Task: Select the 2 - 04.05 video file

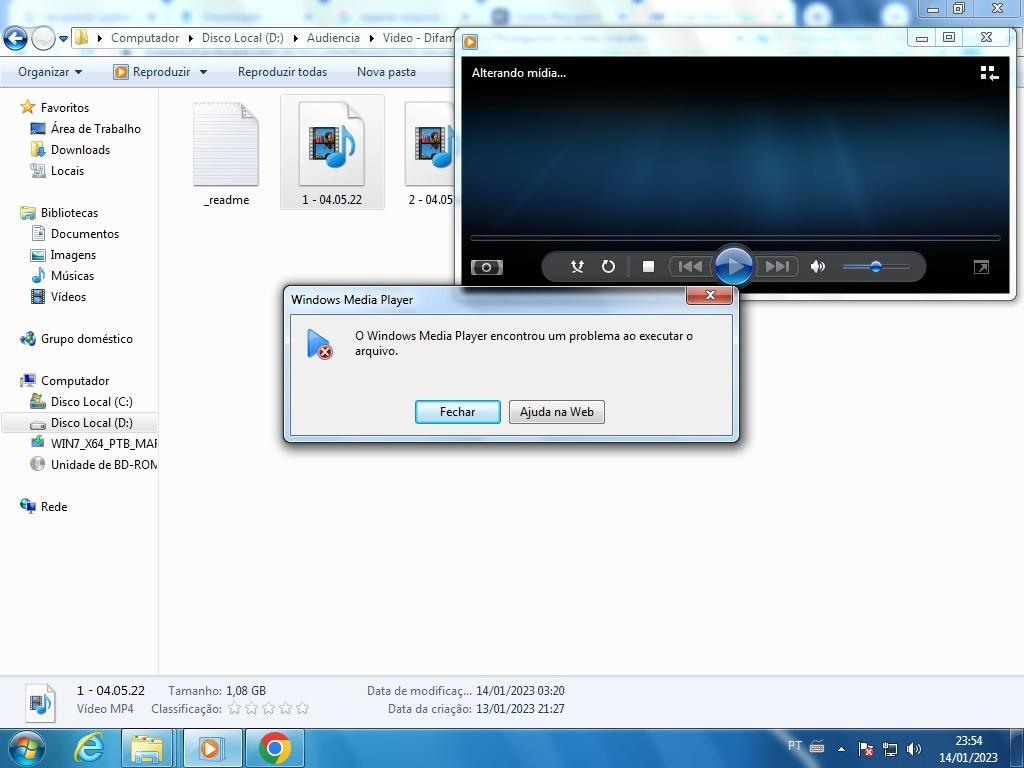Action: tap(430, 155)
